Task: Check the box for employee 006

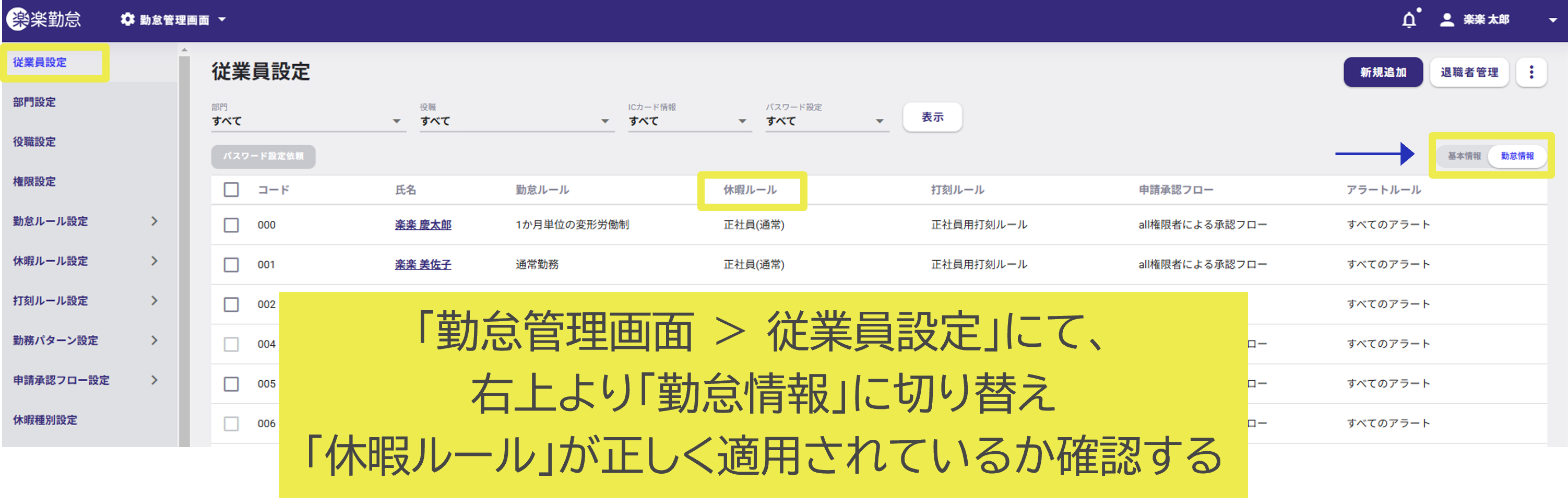Action: coord(231,424)
